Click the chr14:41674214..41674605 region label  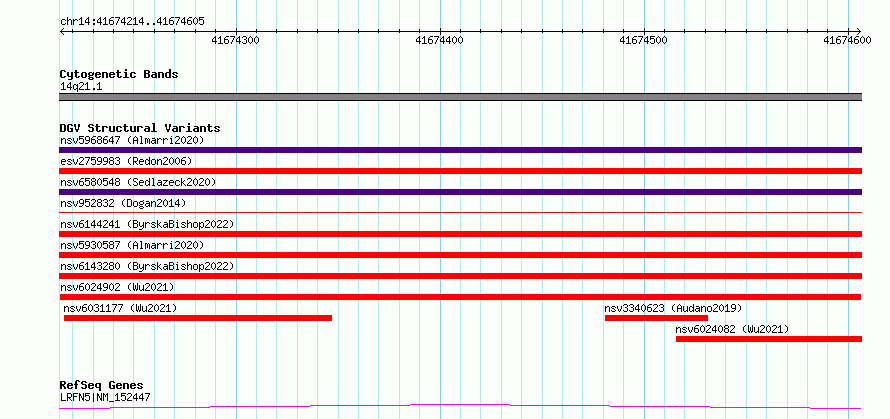(x=132, y=22)
